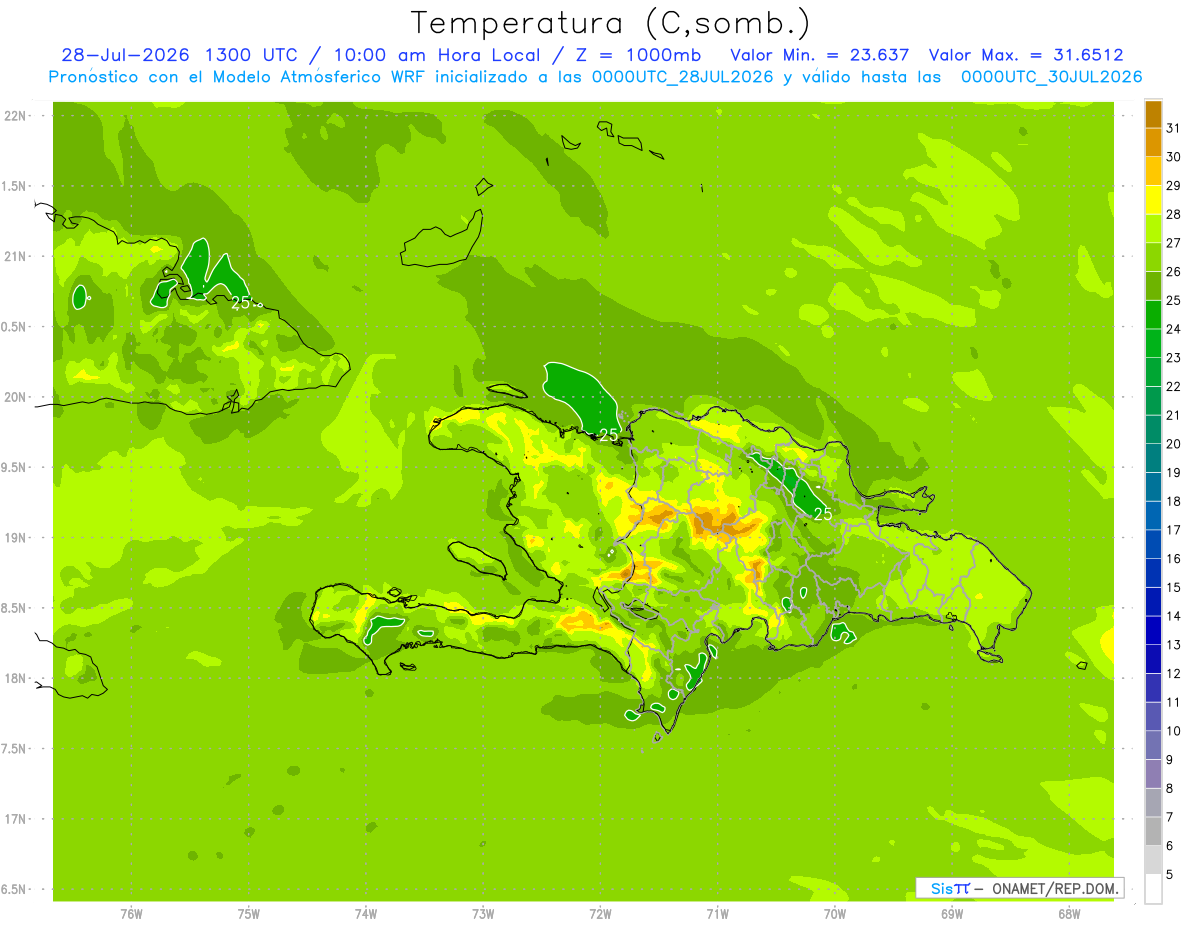This screenshot has height=927, width=1200.
Task: Click the '25' contour label on northern Haiti coast
Action: coord(609,435)
